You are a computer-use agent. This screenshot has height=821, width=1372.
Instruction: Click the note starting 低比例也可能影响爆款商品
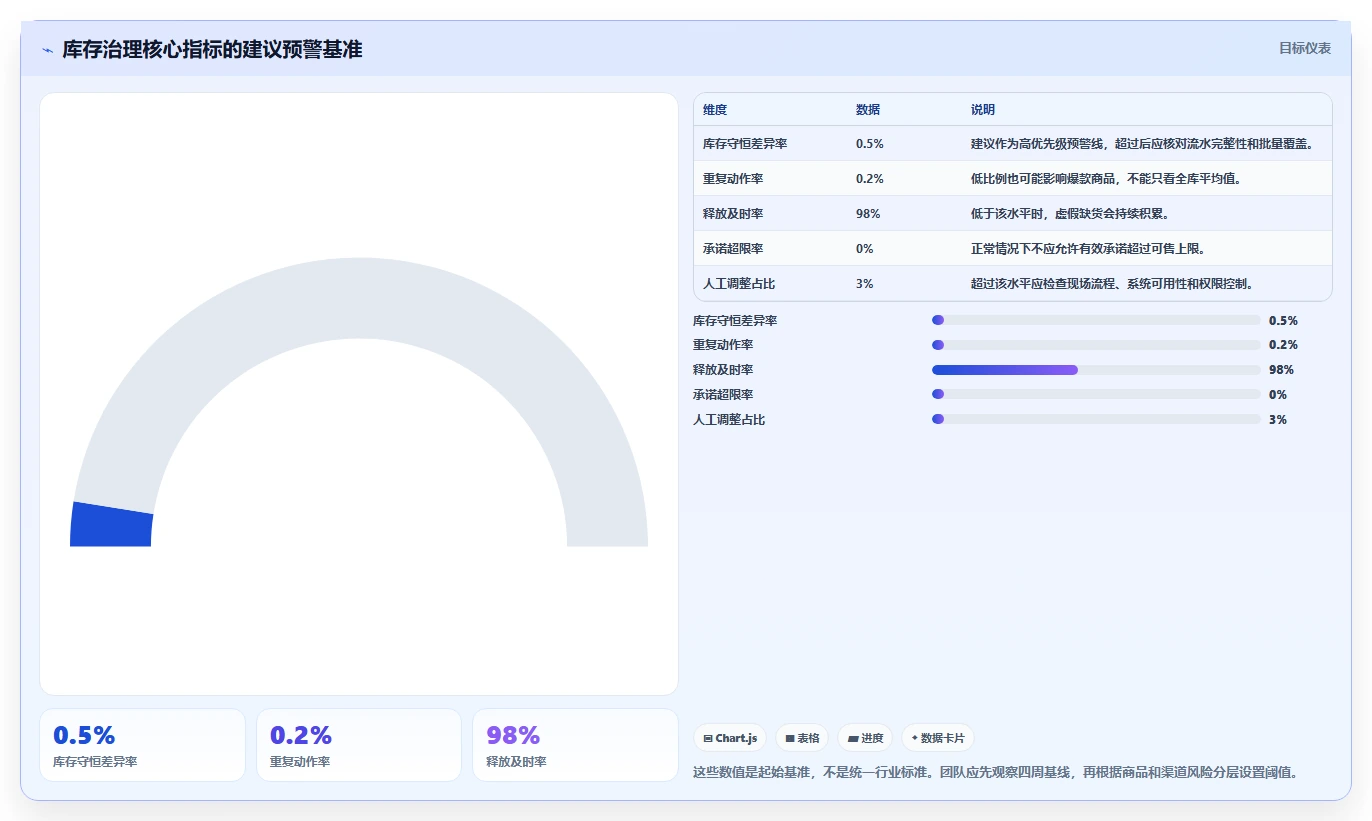pyautogui.click(x=1106, y=179)
